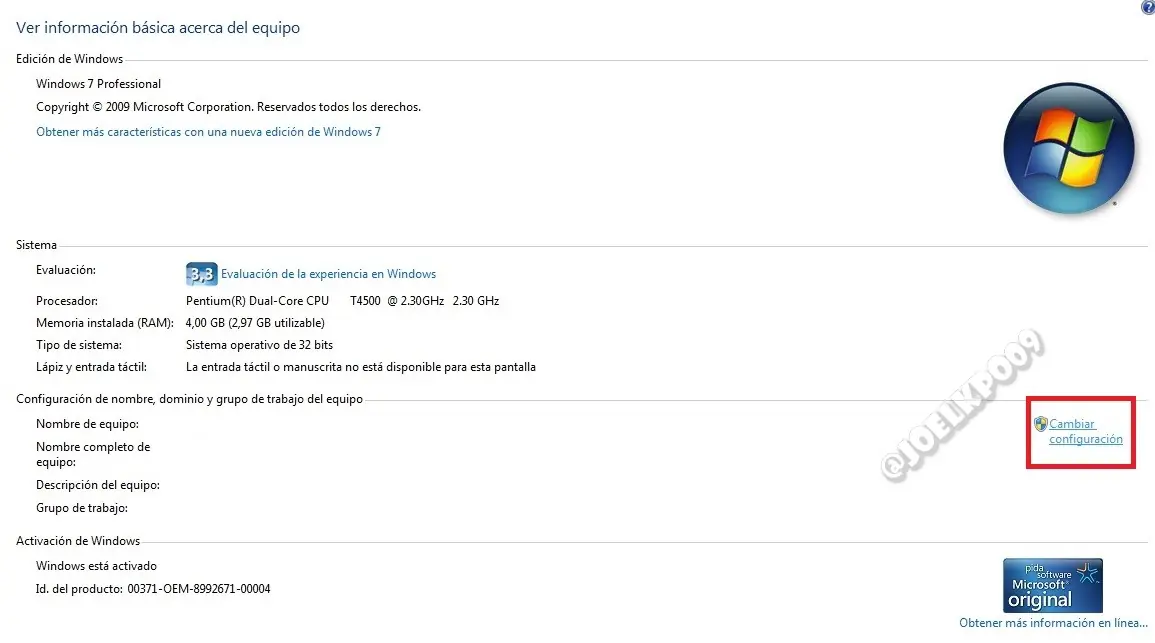
Task: Click the Windows 7 logo orb
Action: 1068,148
